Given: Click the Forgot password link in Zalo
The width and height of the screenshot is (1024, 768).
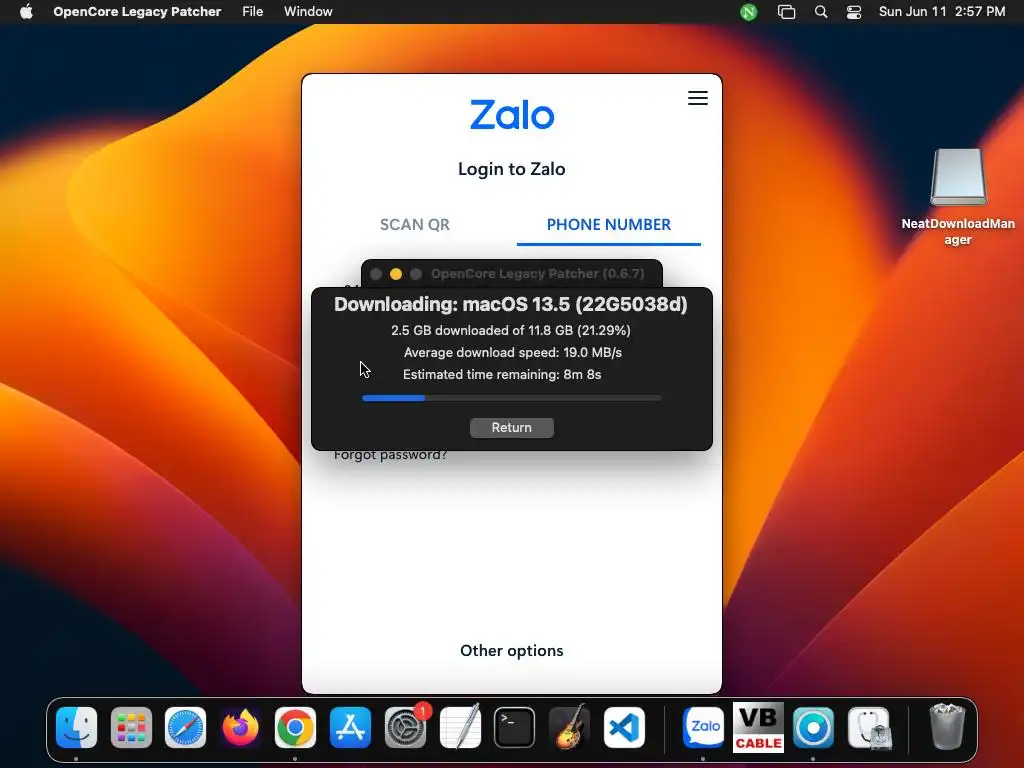Looking at the screenshot, I should click(391, 455).
